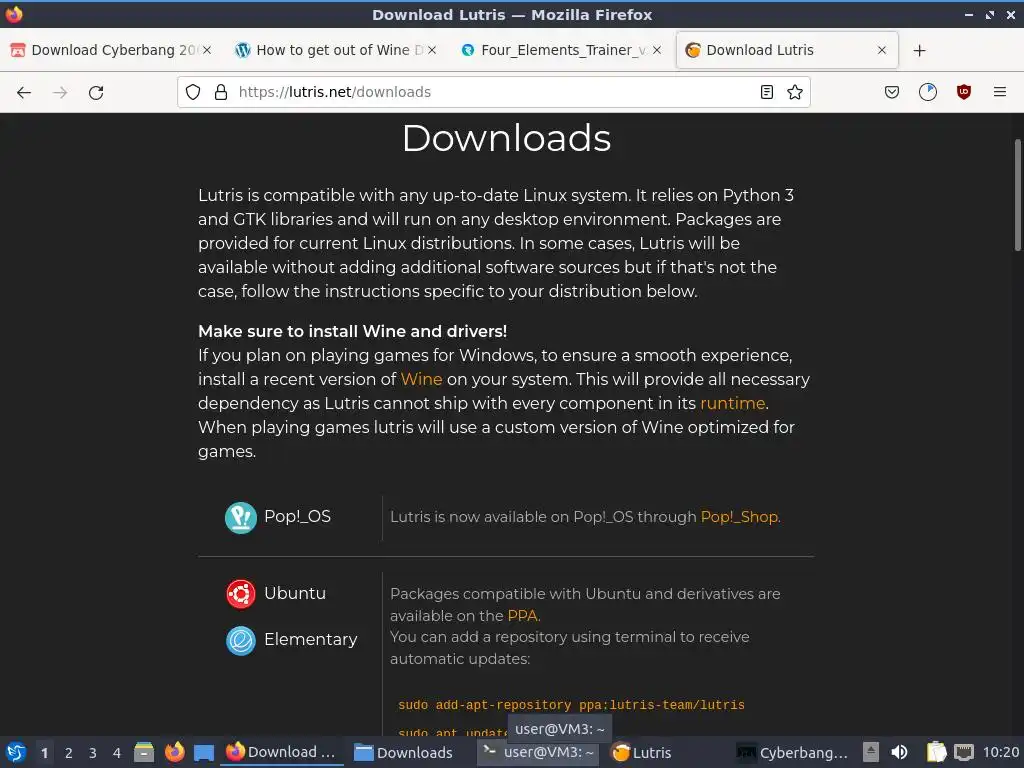
Task: Switch to Download Cyberbang tab
Action: [111, 50]
